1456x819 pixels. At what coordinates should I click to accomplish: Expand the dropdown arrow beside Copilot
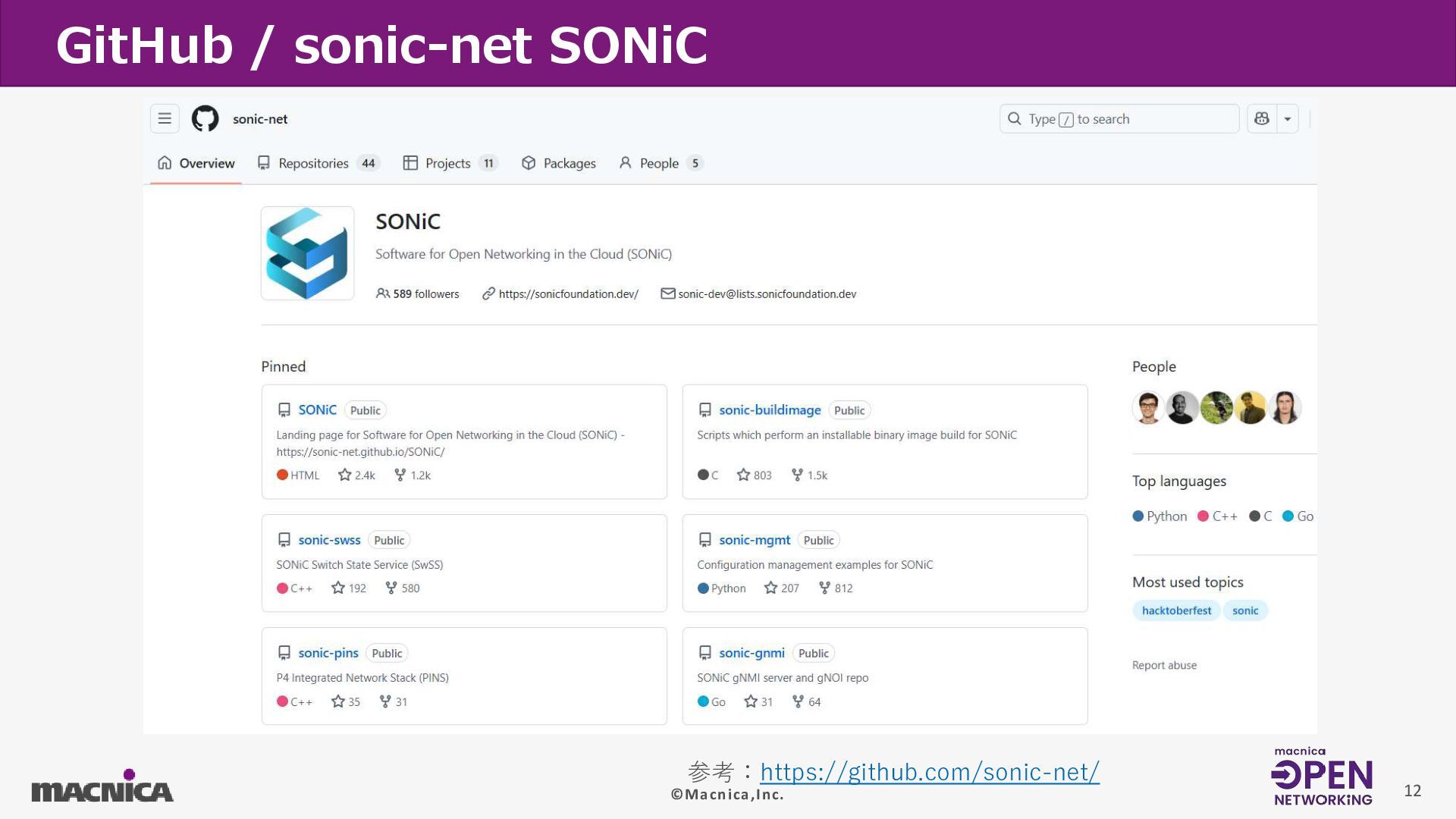point(1288,119)
